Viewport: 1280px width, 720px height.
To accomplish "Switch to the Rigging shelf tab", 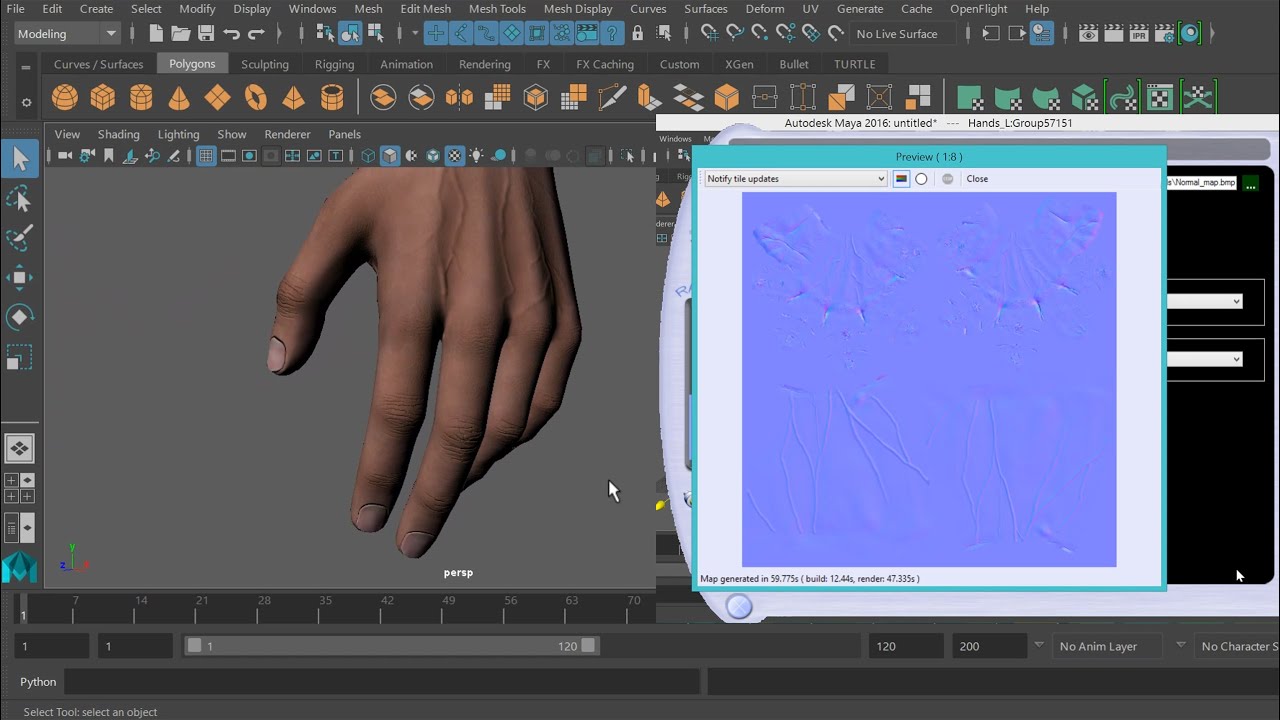I will tap(334, 64).
